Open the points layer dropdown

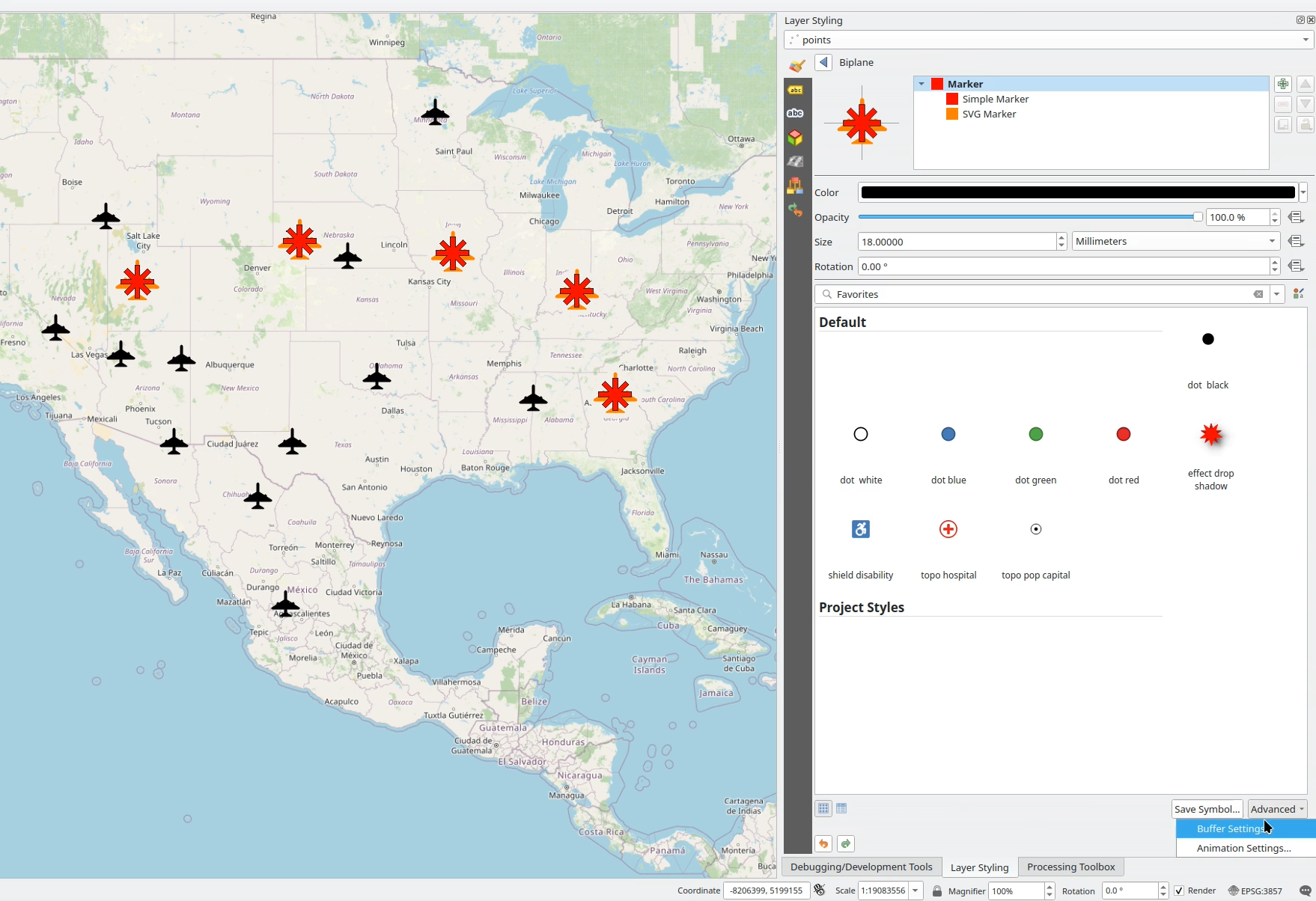[1305, 40]
